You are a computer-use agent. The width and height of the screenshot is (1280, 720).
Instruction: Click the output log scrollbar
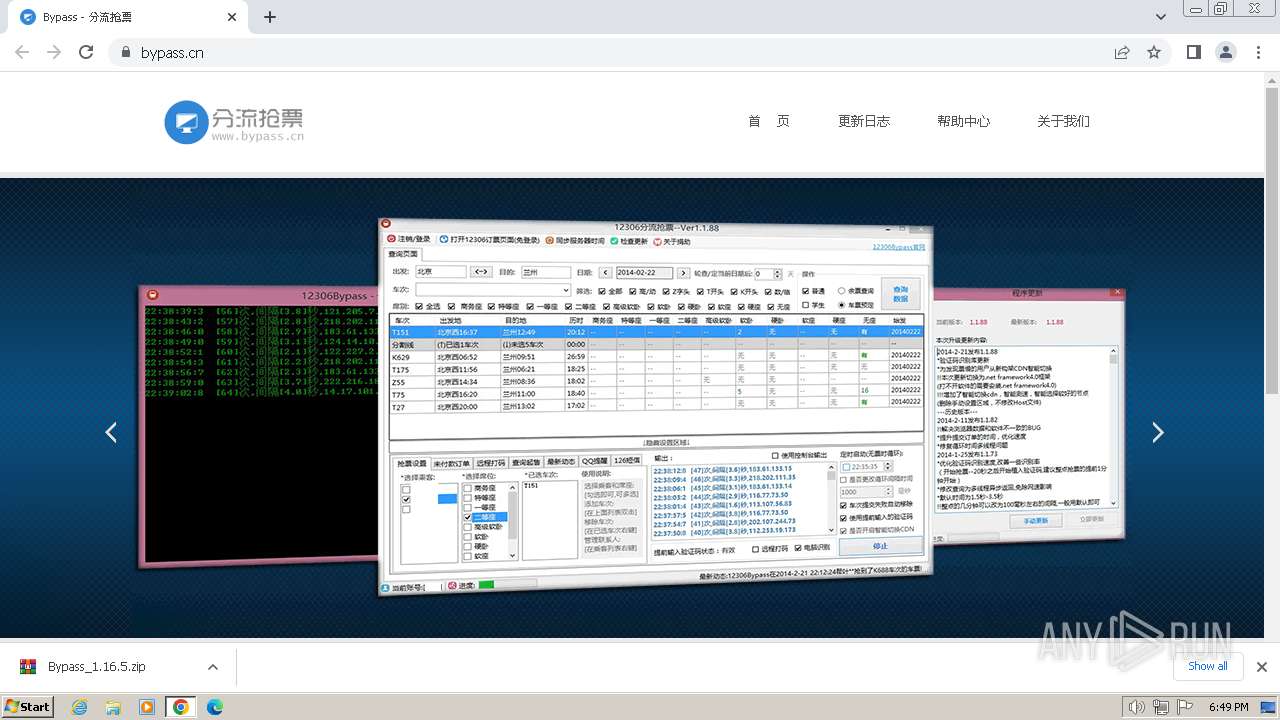tap(830, 500)
